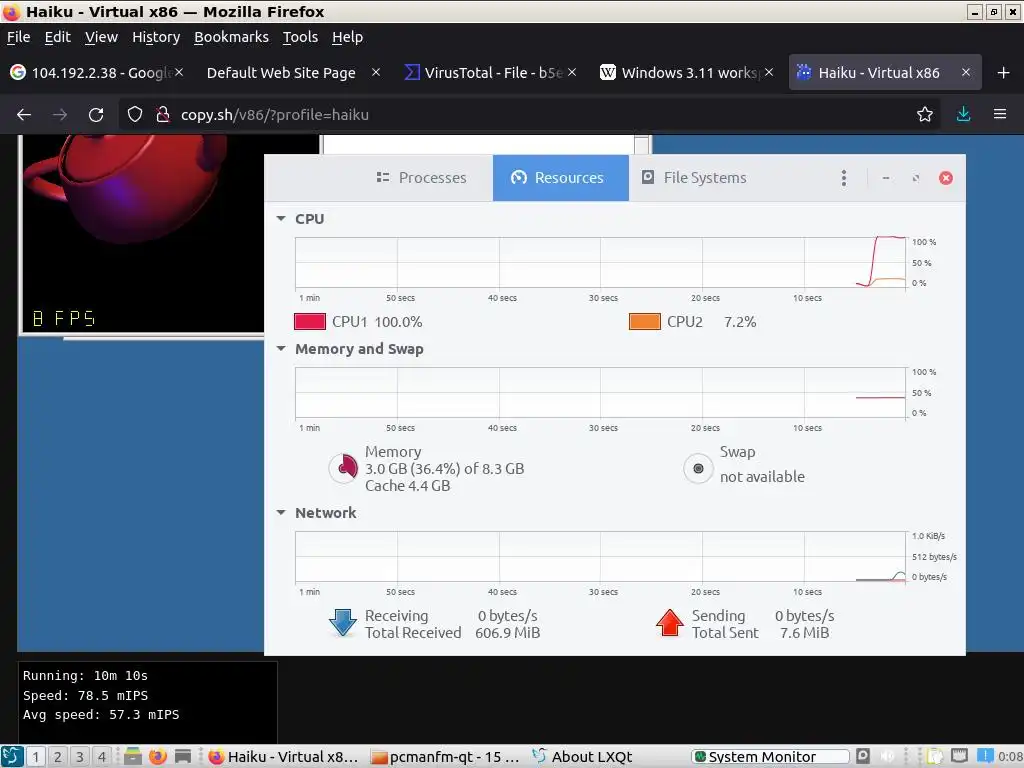Open Firefox View menu
The width and height of the screenshot is (1024, 768).
(101, 37)
